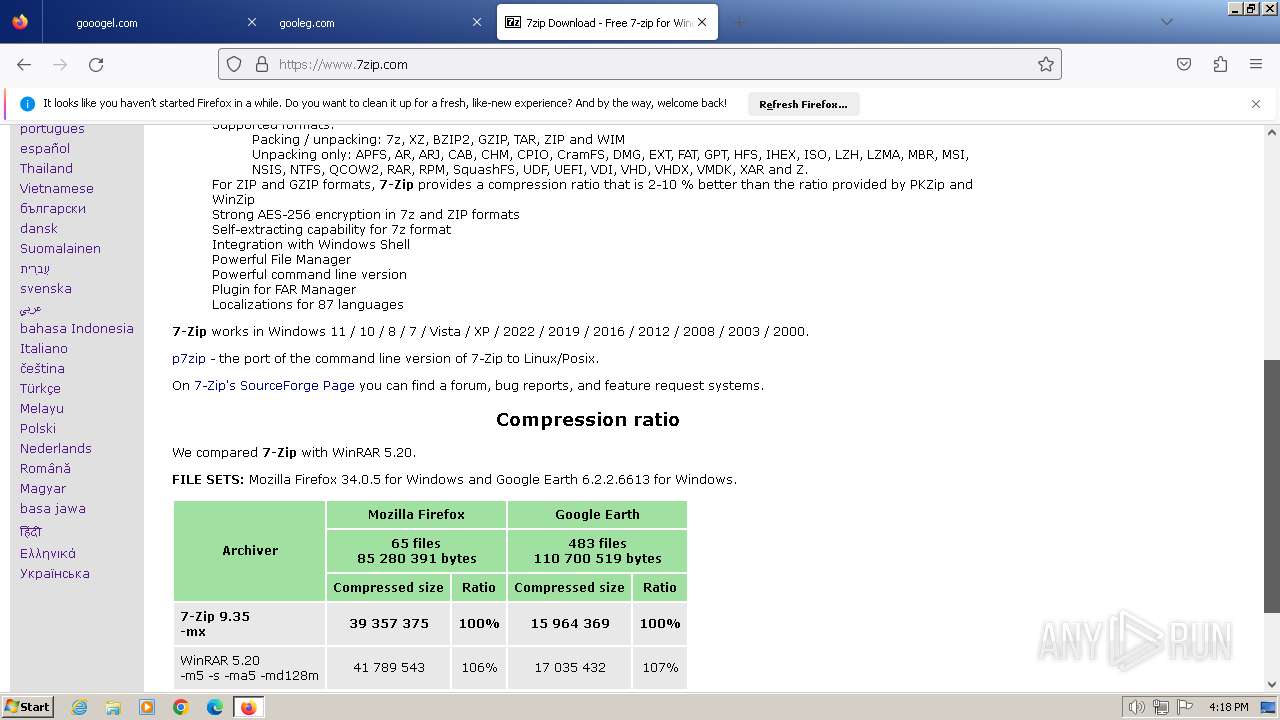Select the Vietnamese language link
Screen dimensions: 1280x720
(x=57, y=188)
